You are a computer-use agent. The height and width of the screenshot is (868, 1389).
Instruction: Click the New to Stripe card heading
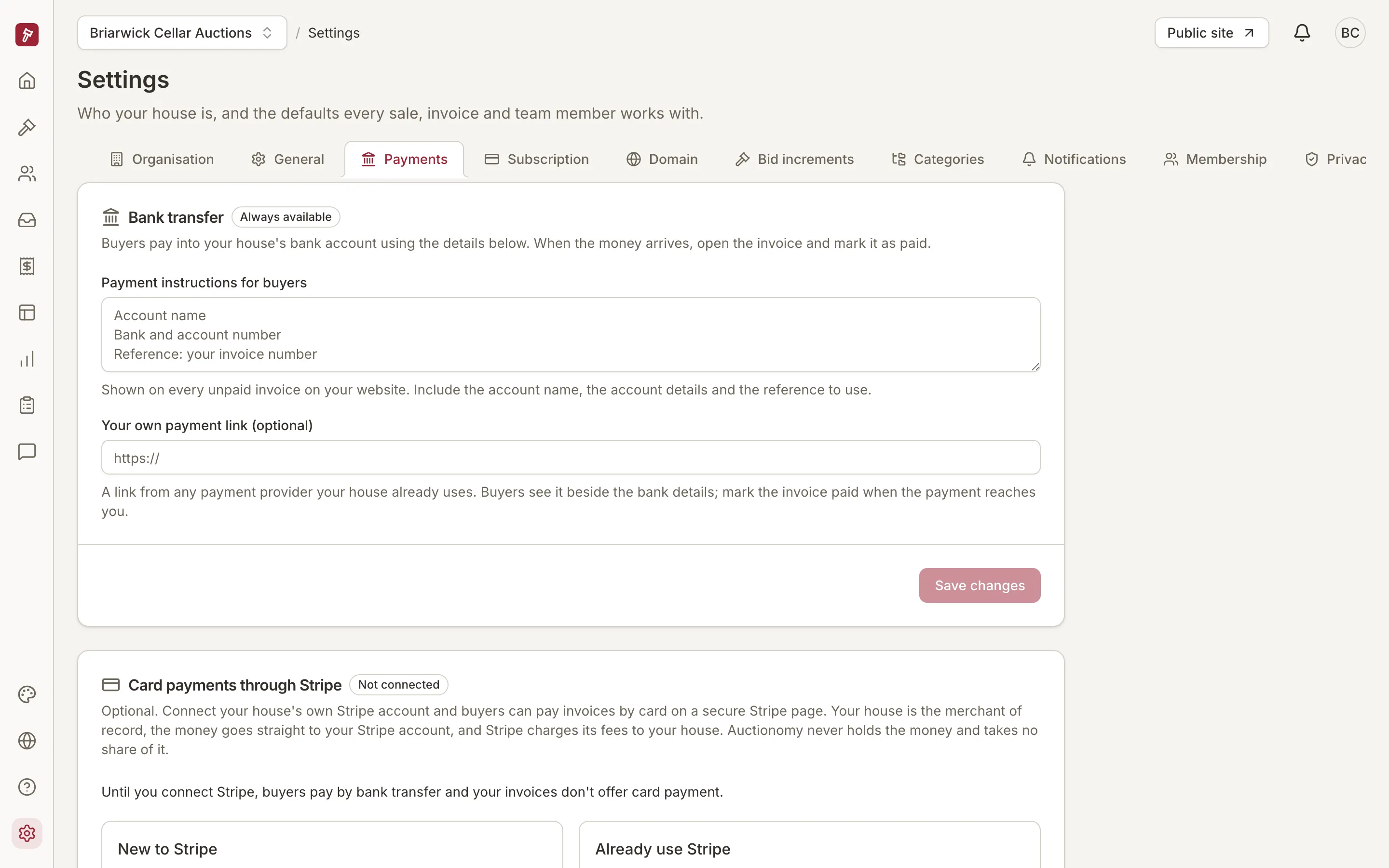168,849
